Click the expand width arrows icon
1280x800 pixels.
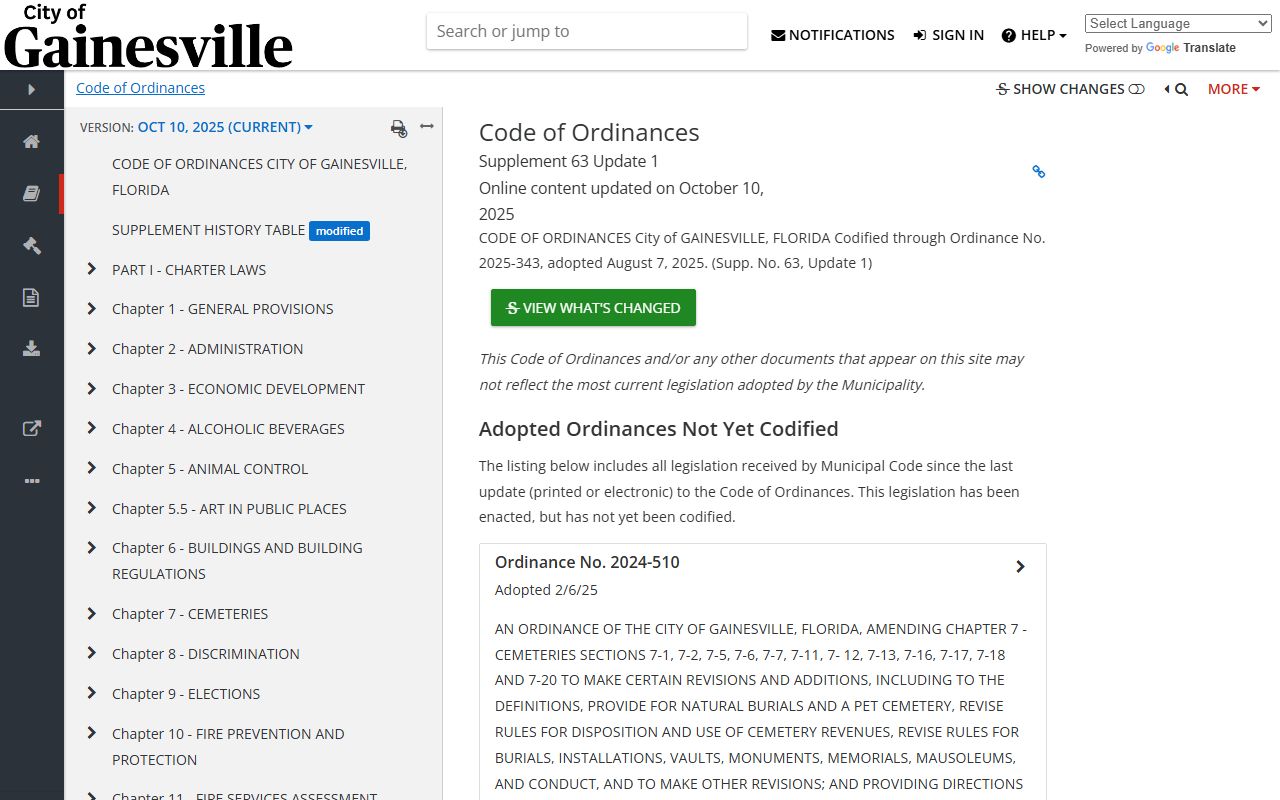click(427, 126)
